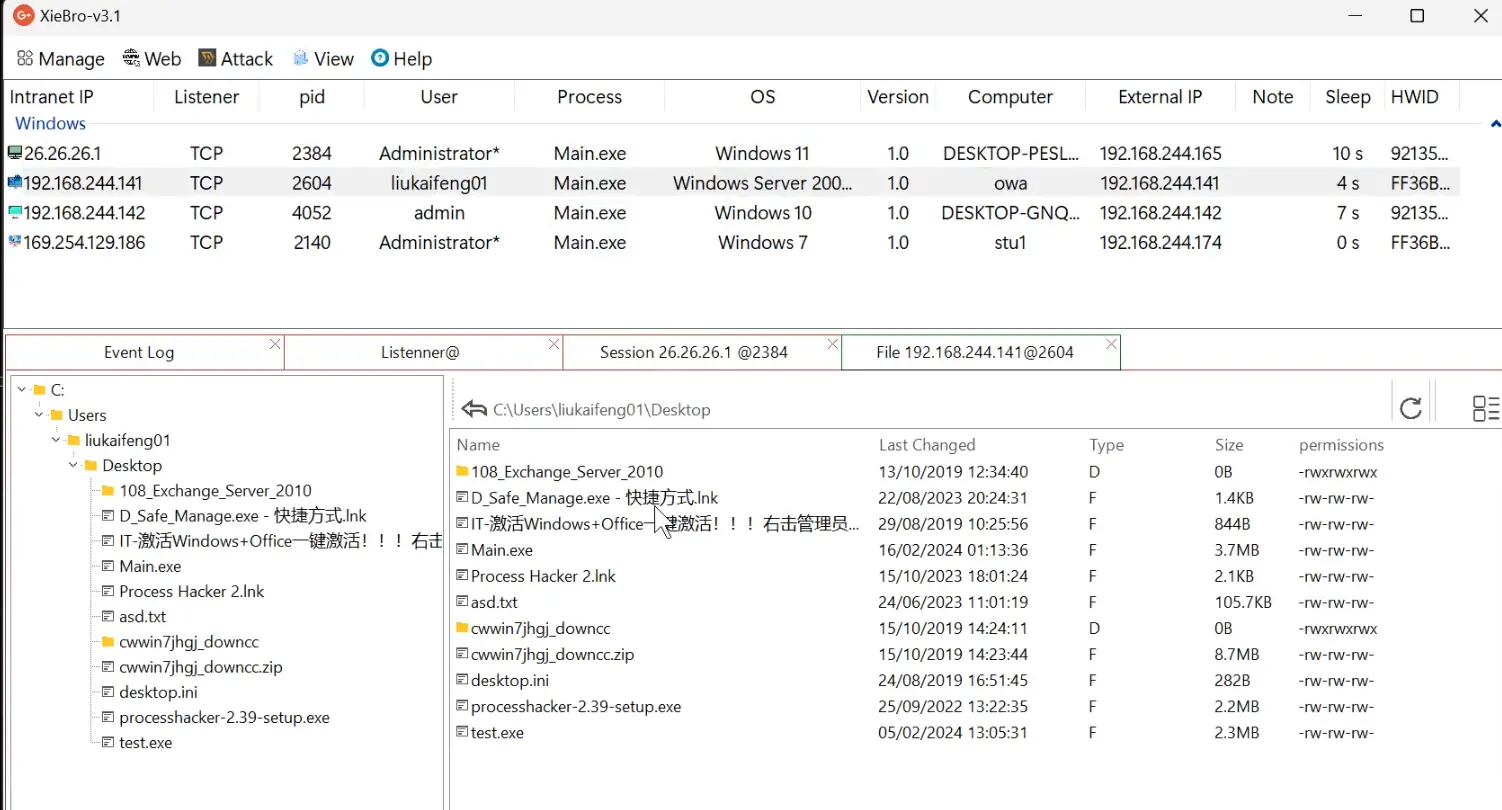Sort sessions by pid column
Viewport: 1502px width, 810px height.
[x=312, y=97]
